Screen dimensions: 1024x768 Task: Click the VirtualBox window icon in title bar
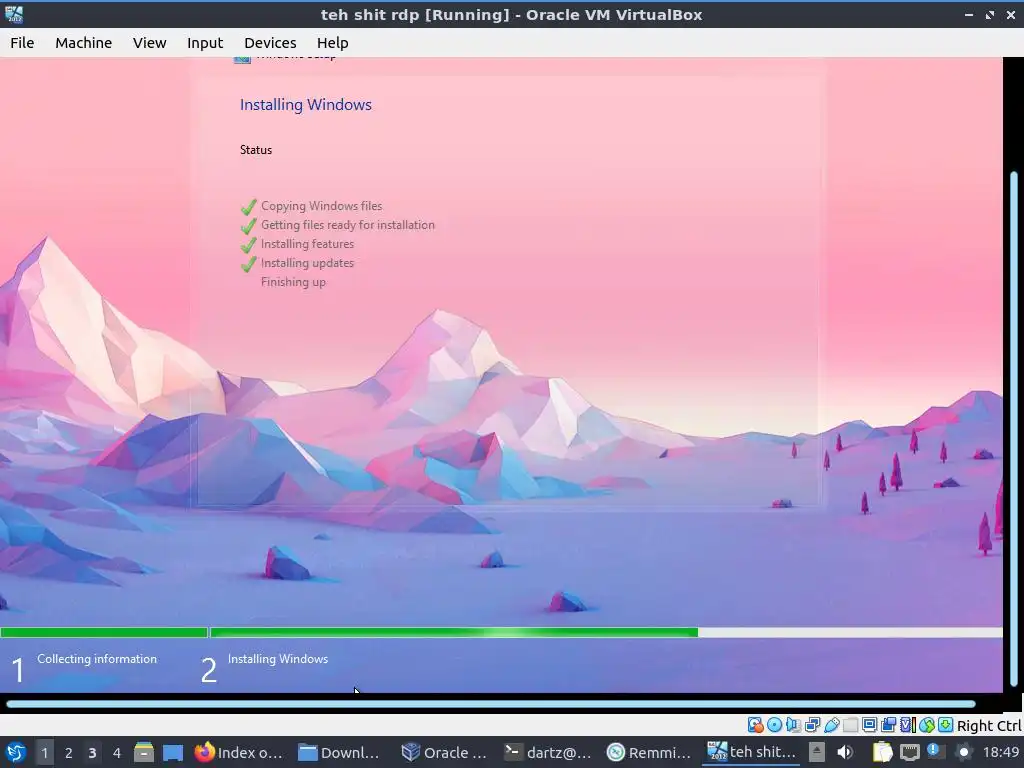pos(14,14)
